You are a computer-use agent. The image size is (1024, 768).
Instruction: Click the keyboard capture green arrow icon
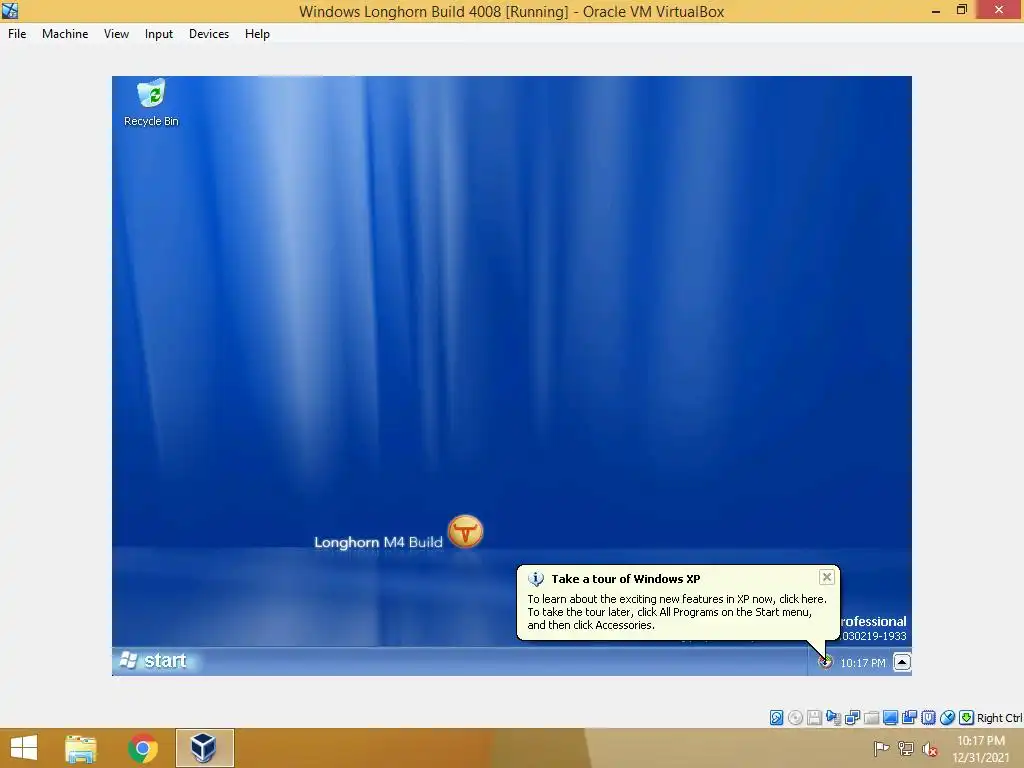click(966, 718)
